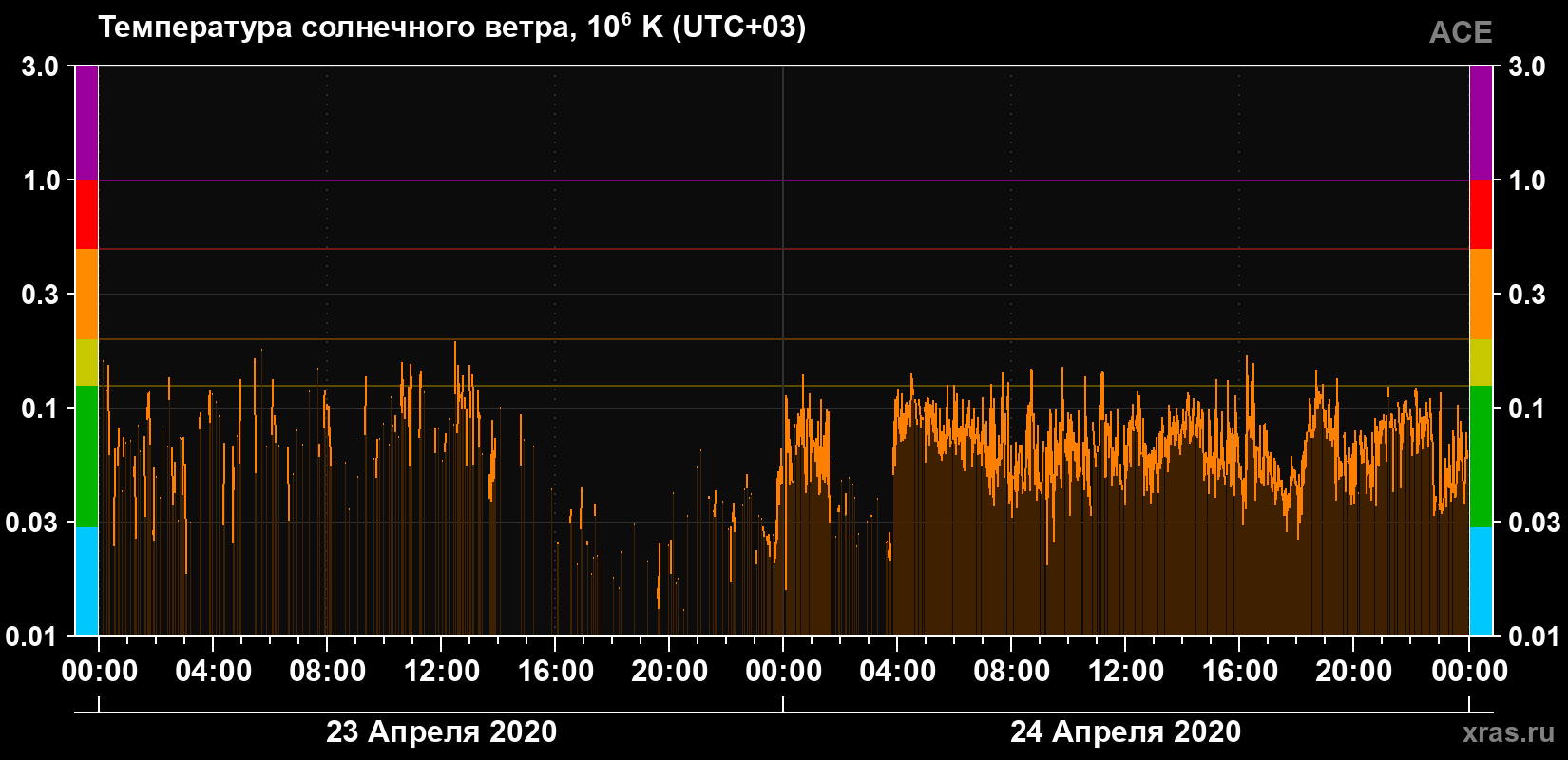Click the 20:00 time label for 23 Апреля
The width and height of the screenshot is (1568, 760).
coord(669,672)
